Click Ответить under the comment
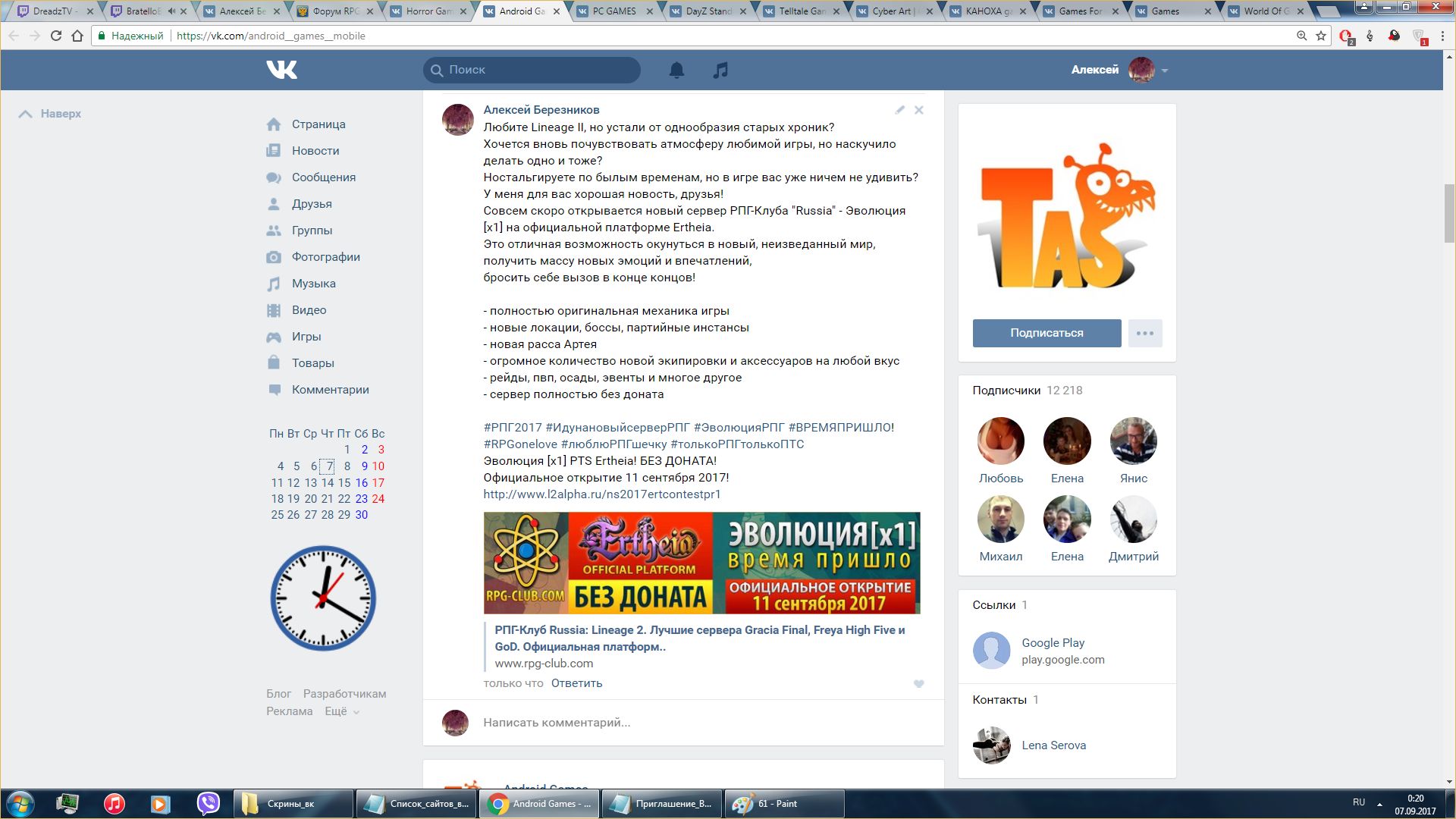 tap(576, 683)
